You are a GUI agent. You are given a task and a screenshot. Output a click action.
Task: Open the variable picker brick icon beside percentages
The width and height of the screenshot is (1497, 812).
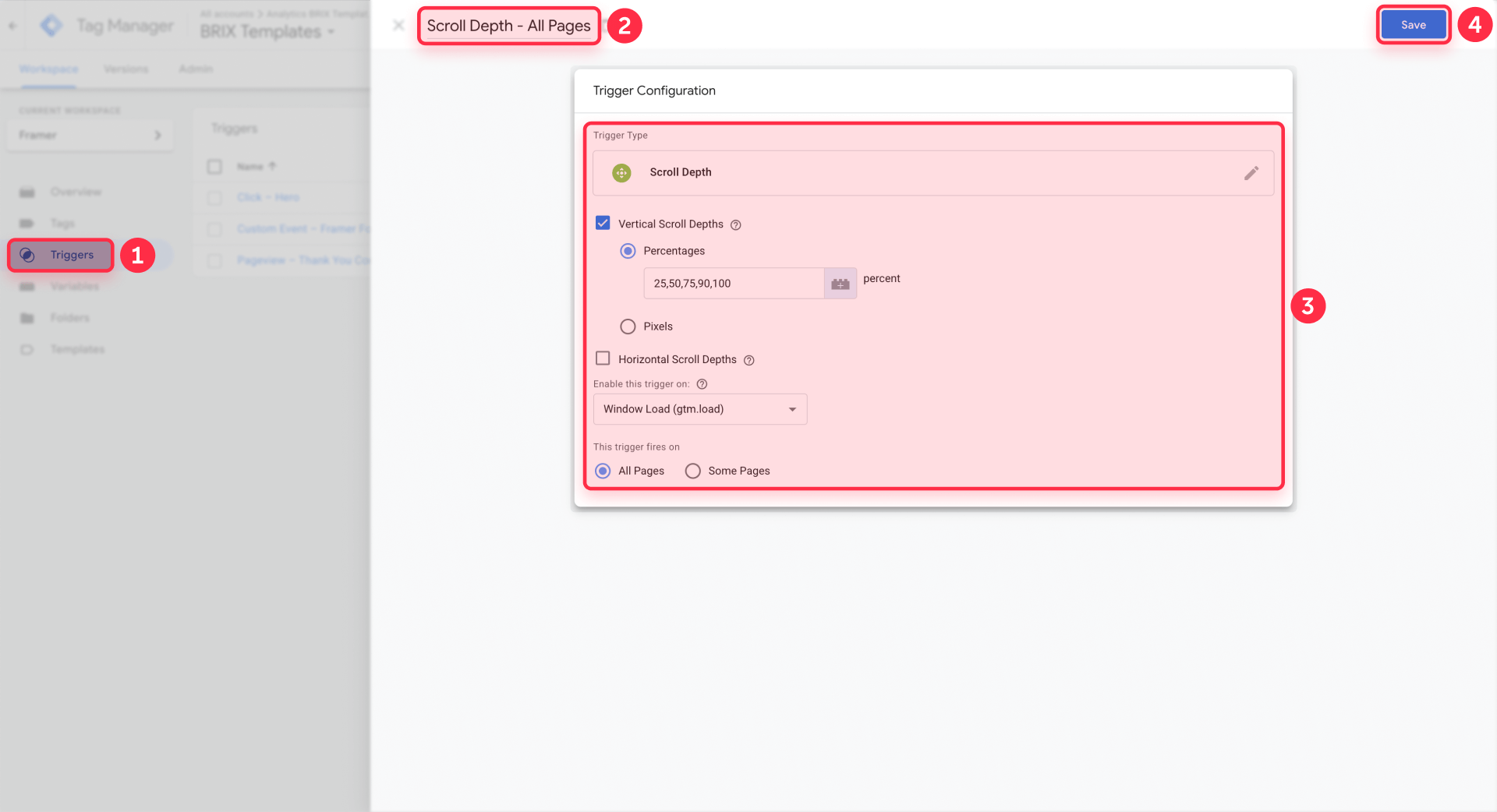point(840,283)
